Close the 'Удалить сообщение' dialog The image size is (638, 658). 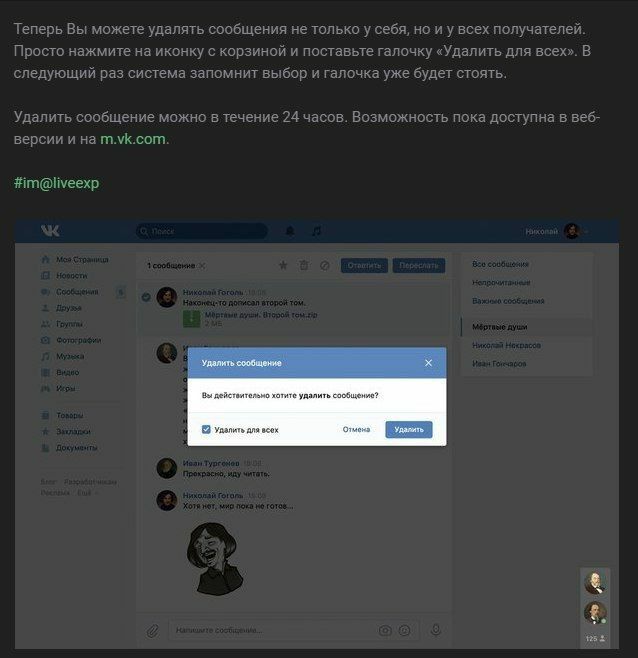tap(428, 363)
